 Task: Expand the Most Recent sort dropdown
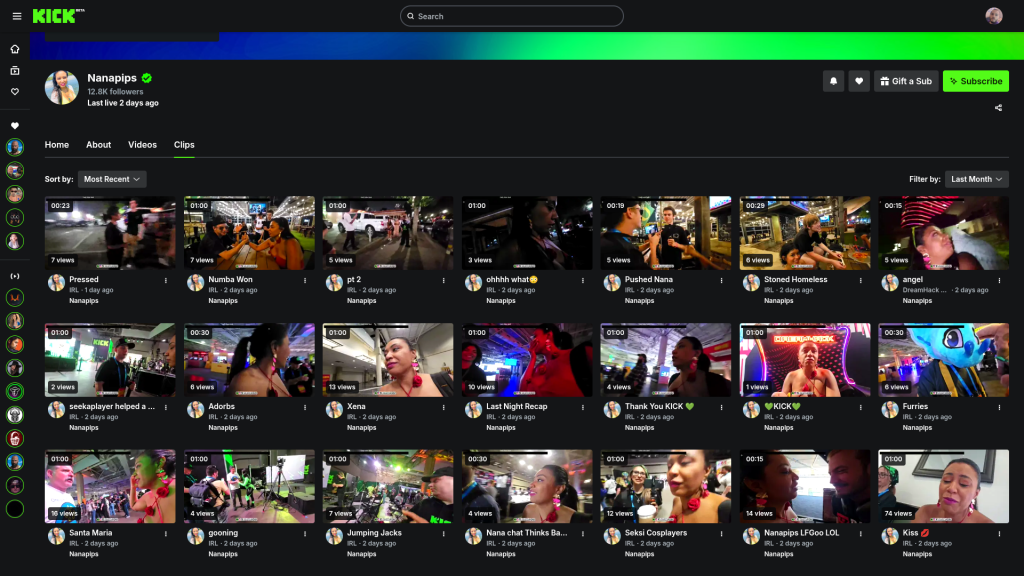112,179
